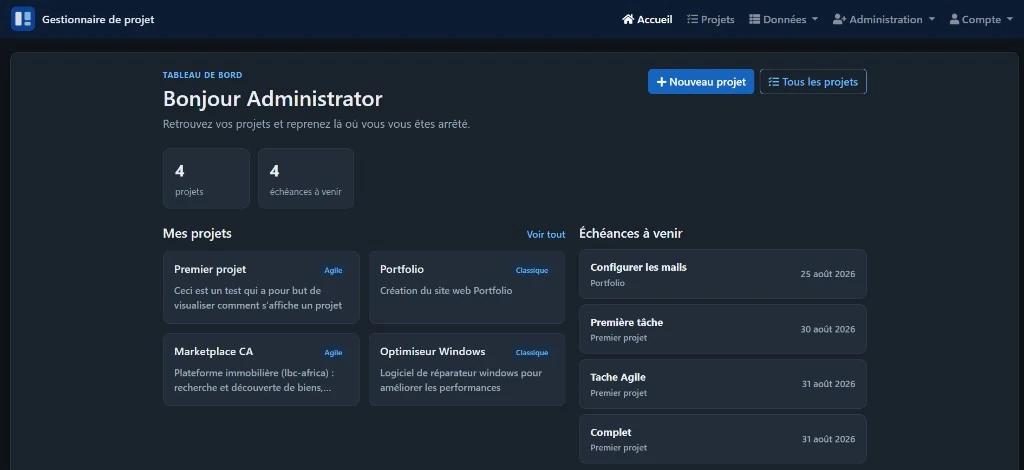Click the Classique badge on Portfolio card
This screenshot has height=470, width=1024.
(532, 270)
